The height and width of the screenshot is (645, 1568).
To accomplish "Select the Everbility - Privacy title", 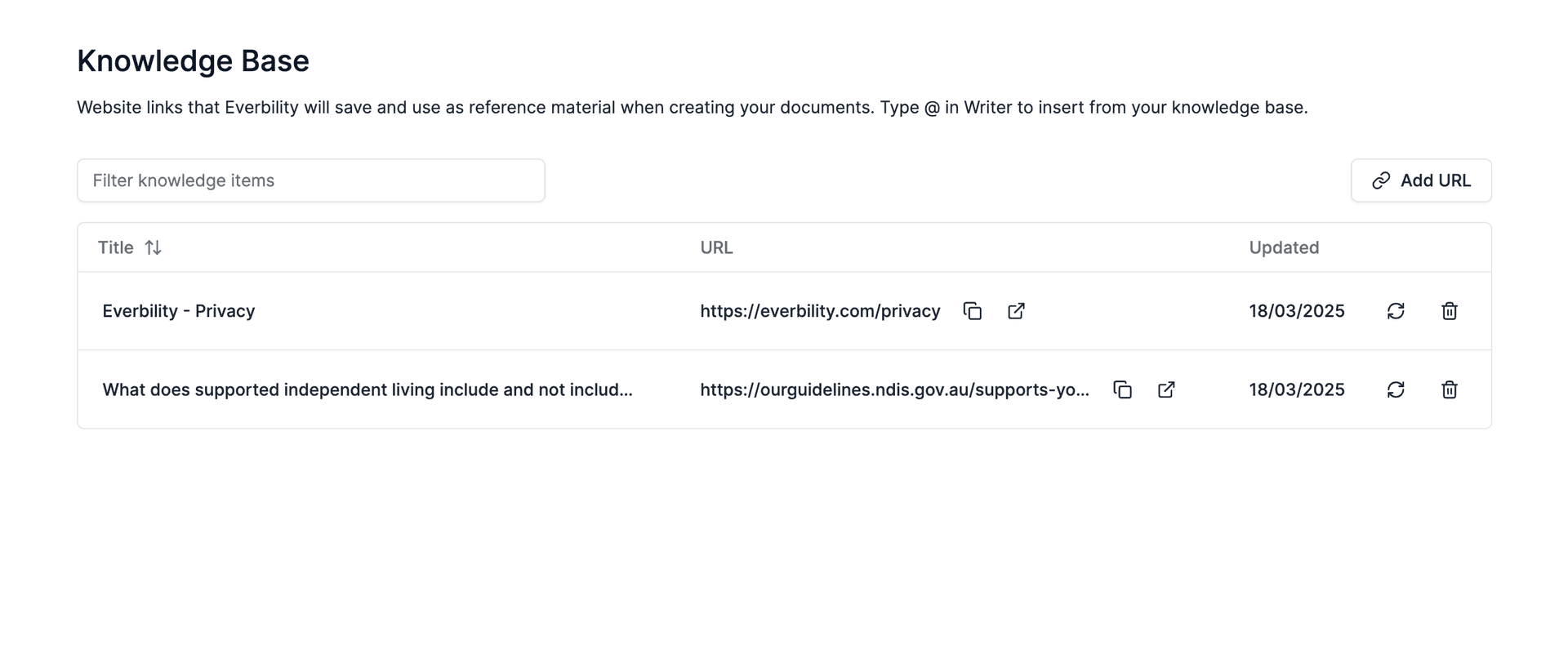I will point(178,311).
